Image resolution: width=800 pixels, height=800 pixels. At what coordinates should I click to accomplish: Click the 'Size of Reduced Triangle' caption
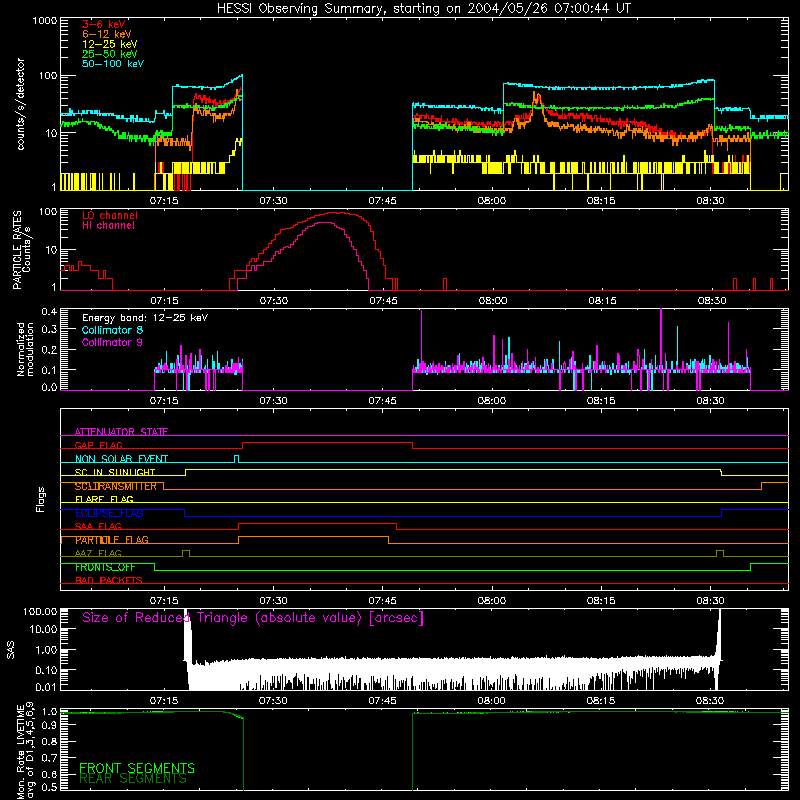point(253,618)
